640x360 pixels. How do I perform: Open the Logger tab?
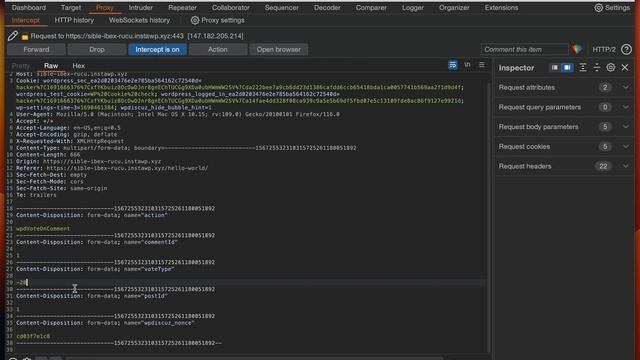pos(413,8)
